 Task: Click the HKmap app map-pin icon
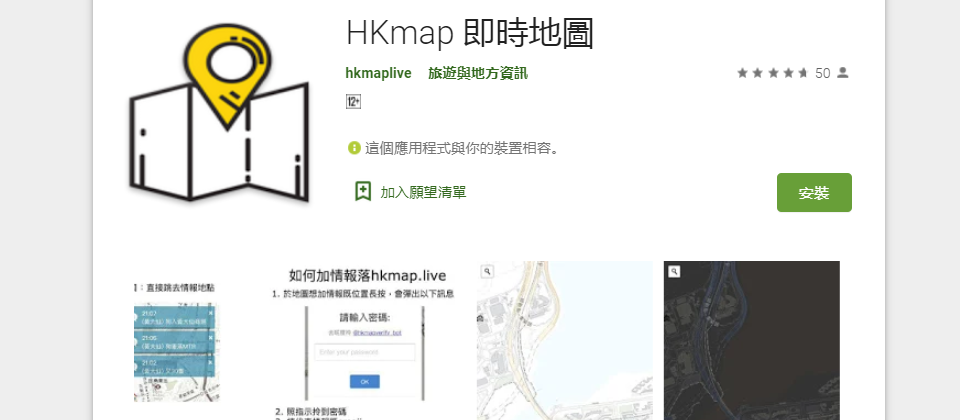219,113
